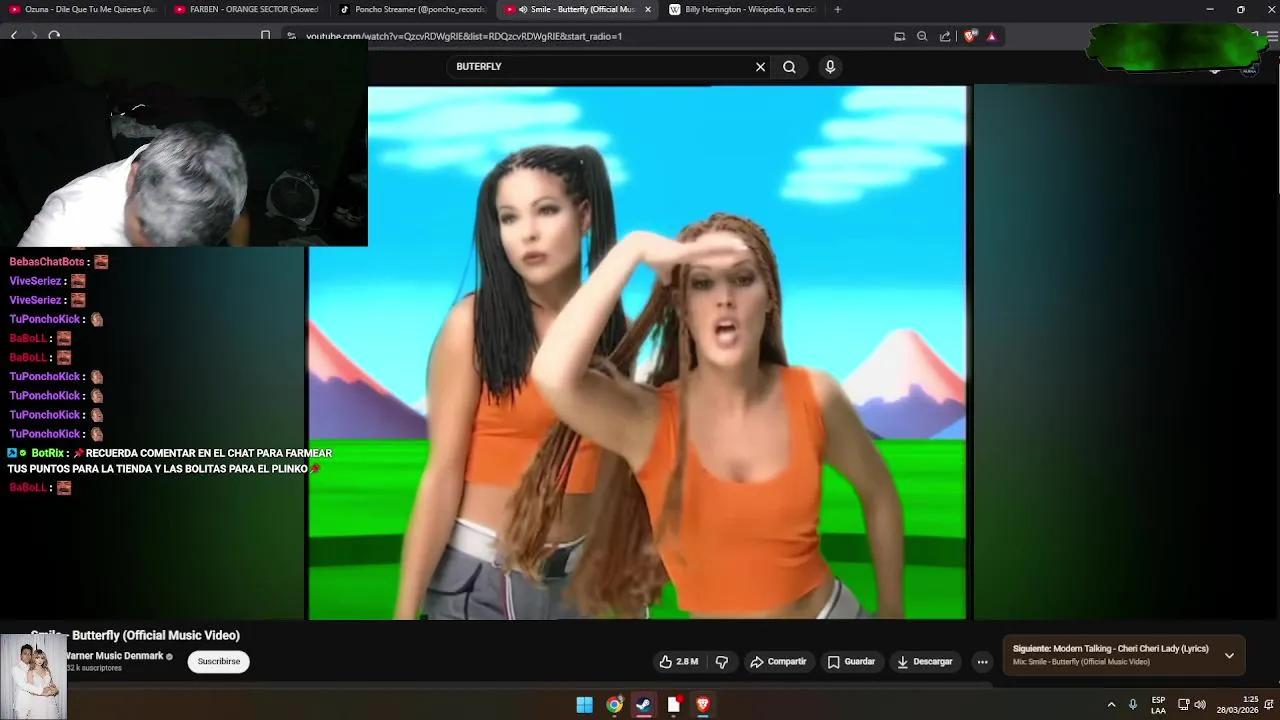
Task: Click the youtube.com address bar URL
Action: pyautogui.click(x=464, y=36)
